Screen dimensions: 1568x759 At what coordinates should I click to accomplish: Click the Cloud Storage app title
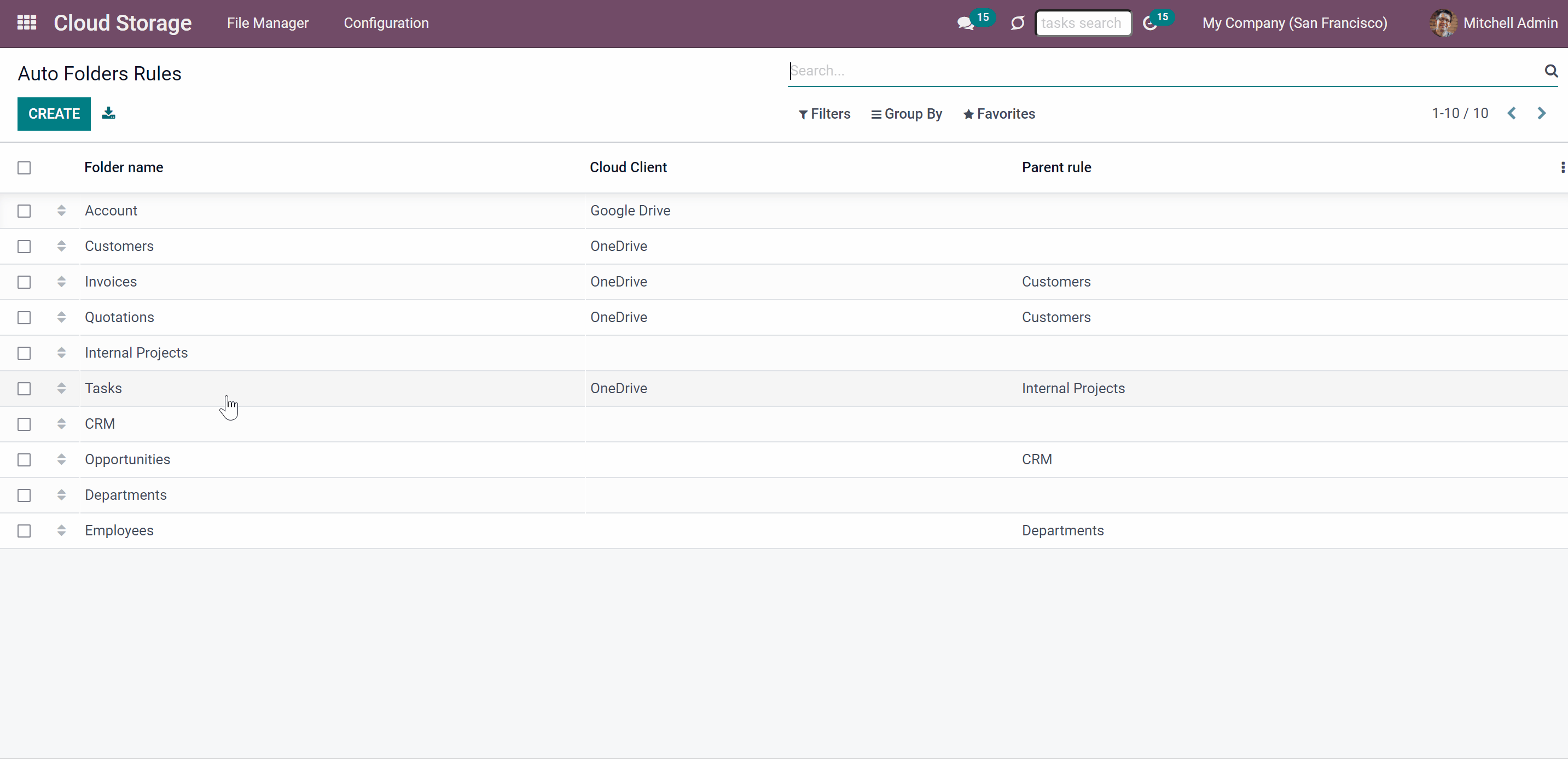point(123,23)
